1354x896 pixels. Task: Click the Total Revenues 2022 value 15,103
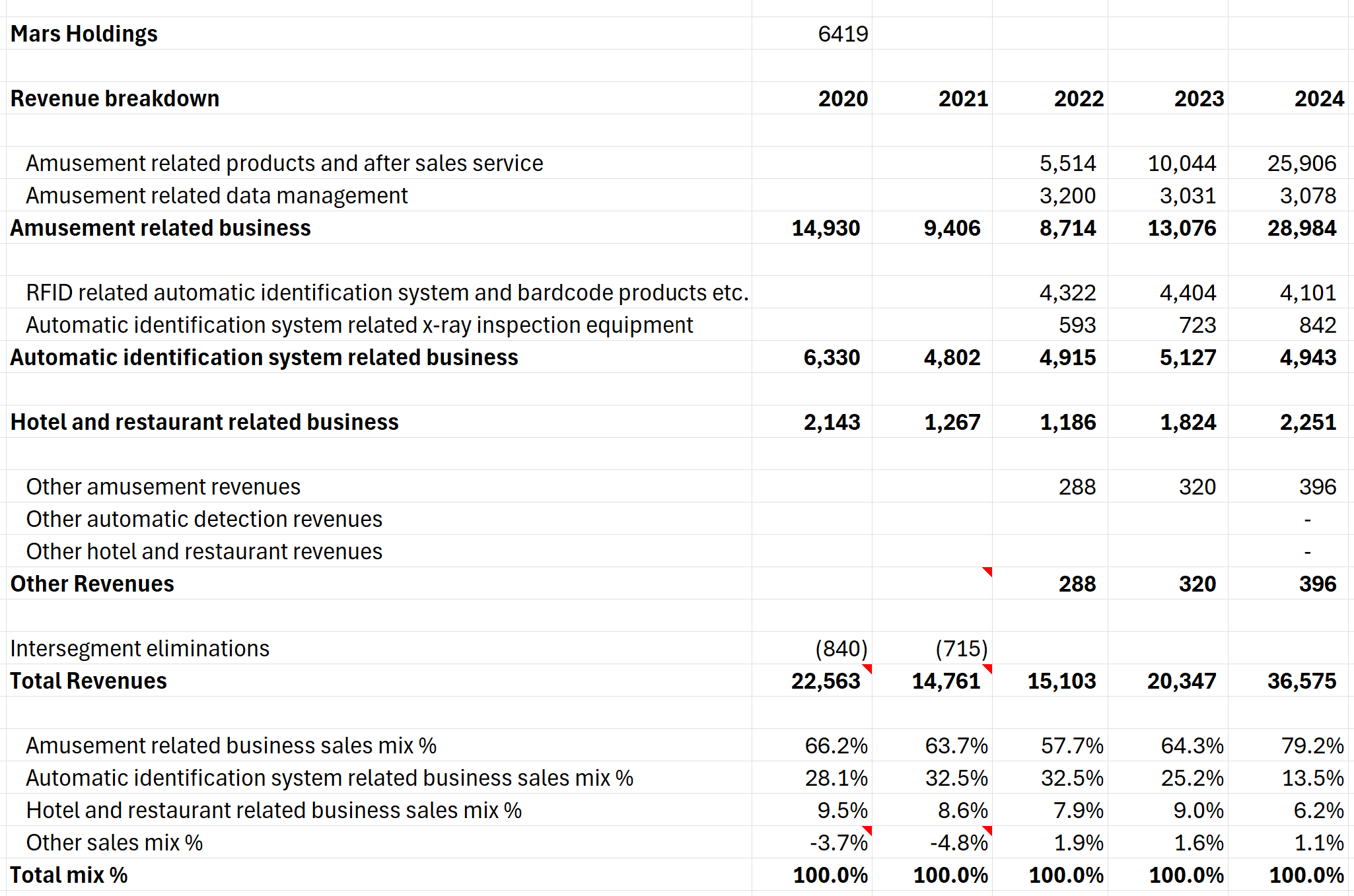click(x=1061, y=681)
